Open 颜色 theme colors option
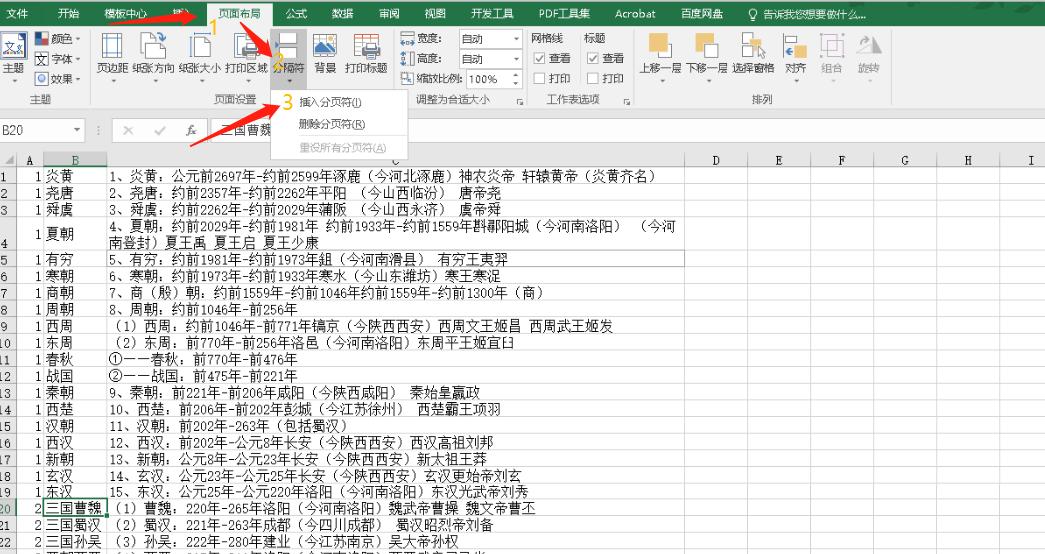The image size is (1045, 554). click(58, 39)
